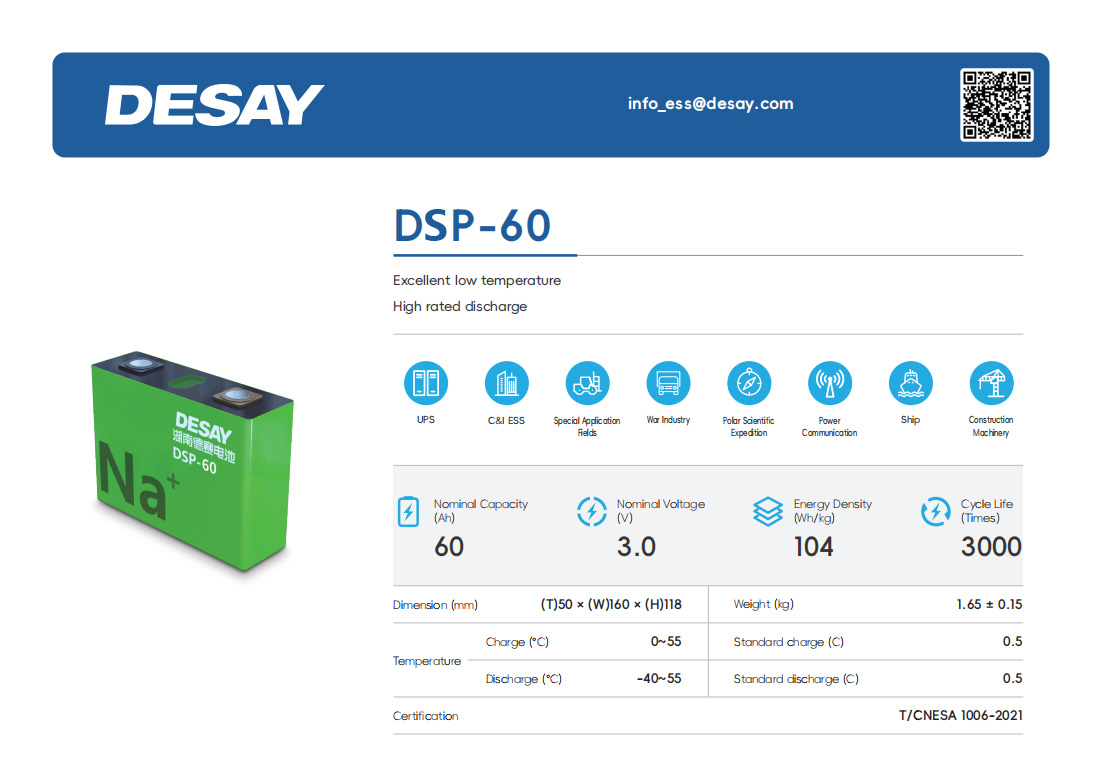
Task: Click the T/CNESA 1006-2021 certification value
Action: point(960,716)
